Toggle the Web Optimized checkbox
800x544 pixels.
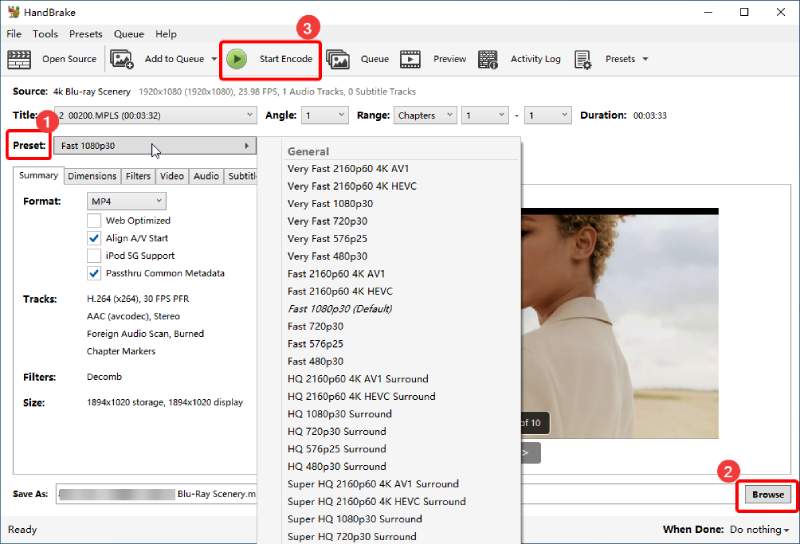pyautogui.click(x=94, y=220)
